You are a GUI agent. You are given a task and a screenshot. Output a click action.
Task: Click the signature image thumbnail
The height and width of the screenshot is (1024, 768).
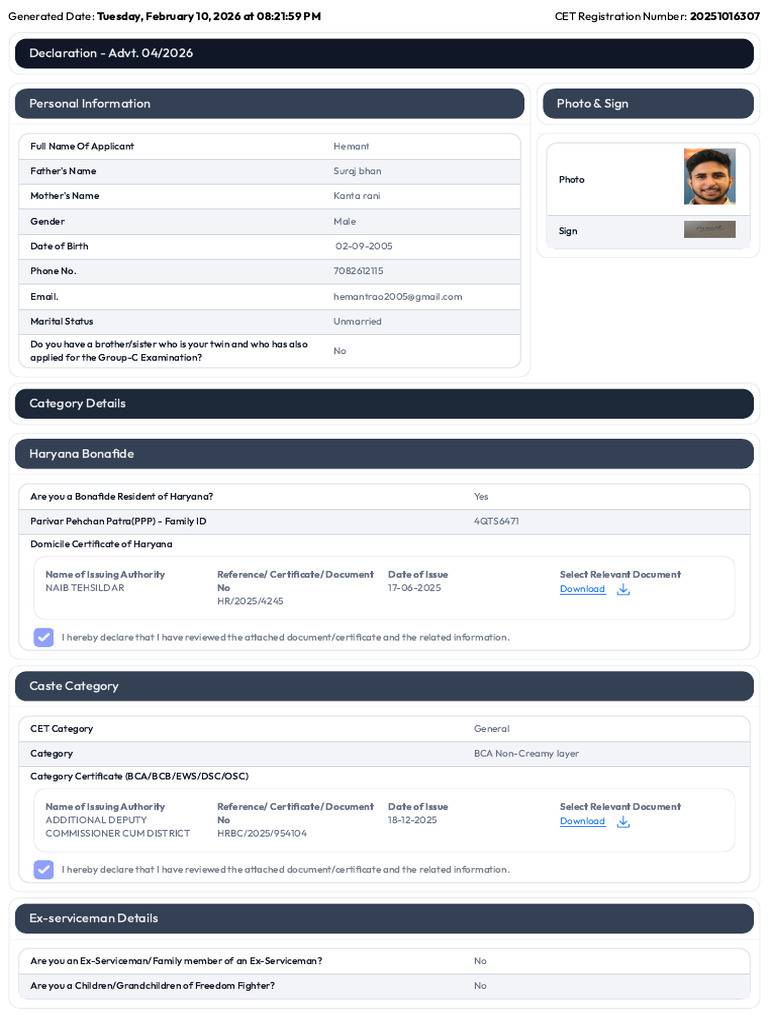[x=710, y=229]
